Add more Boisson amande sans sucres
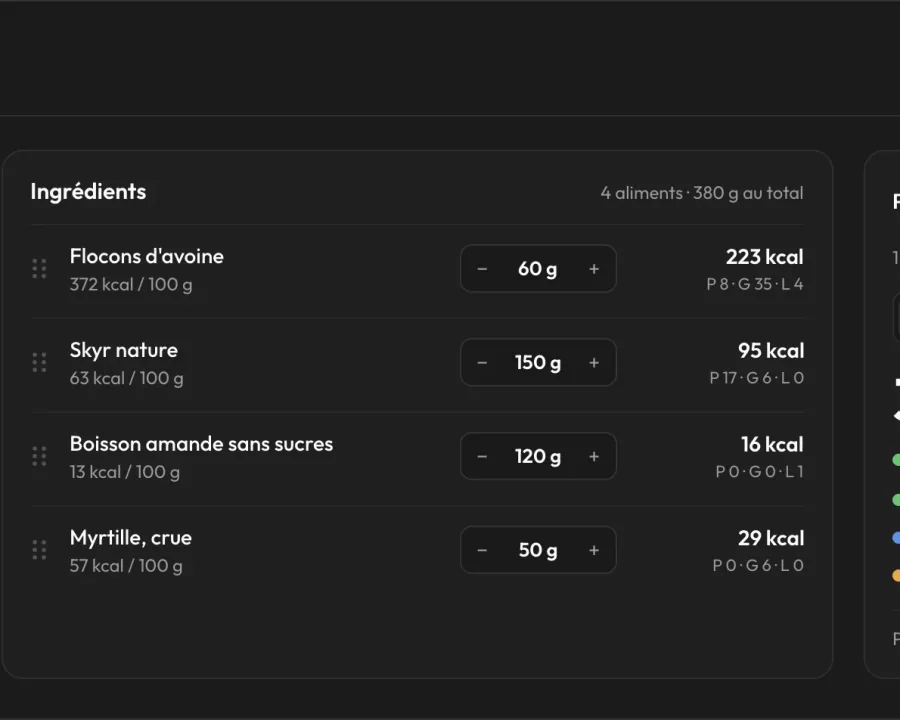 (594, 456)
